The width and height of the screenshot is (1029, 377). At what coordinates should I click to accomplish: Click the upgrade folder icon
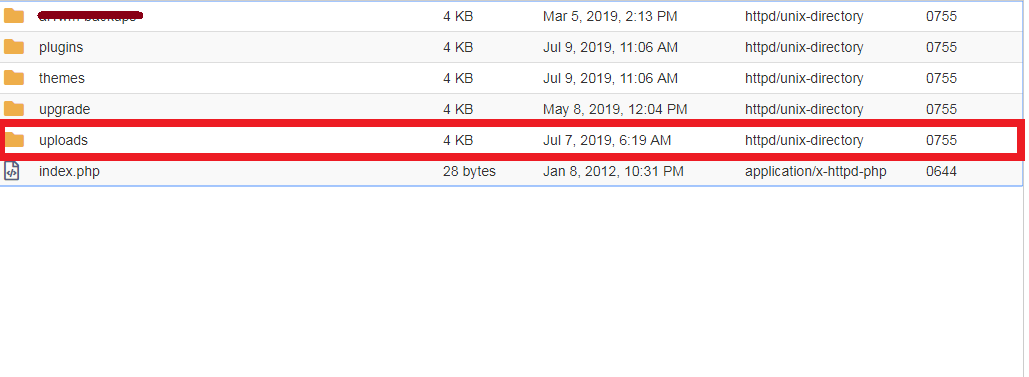[x=14, y=108]
